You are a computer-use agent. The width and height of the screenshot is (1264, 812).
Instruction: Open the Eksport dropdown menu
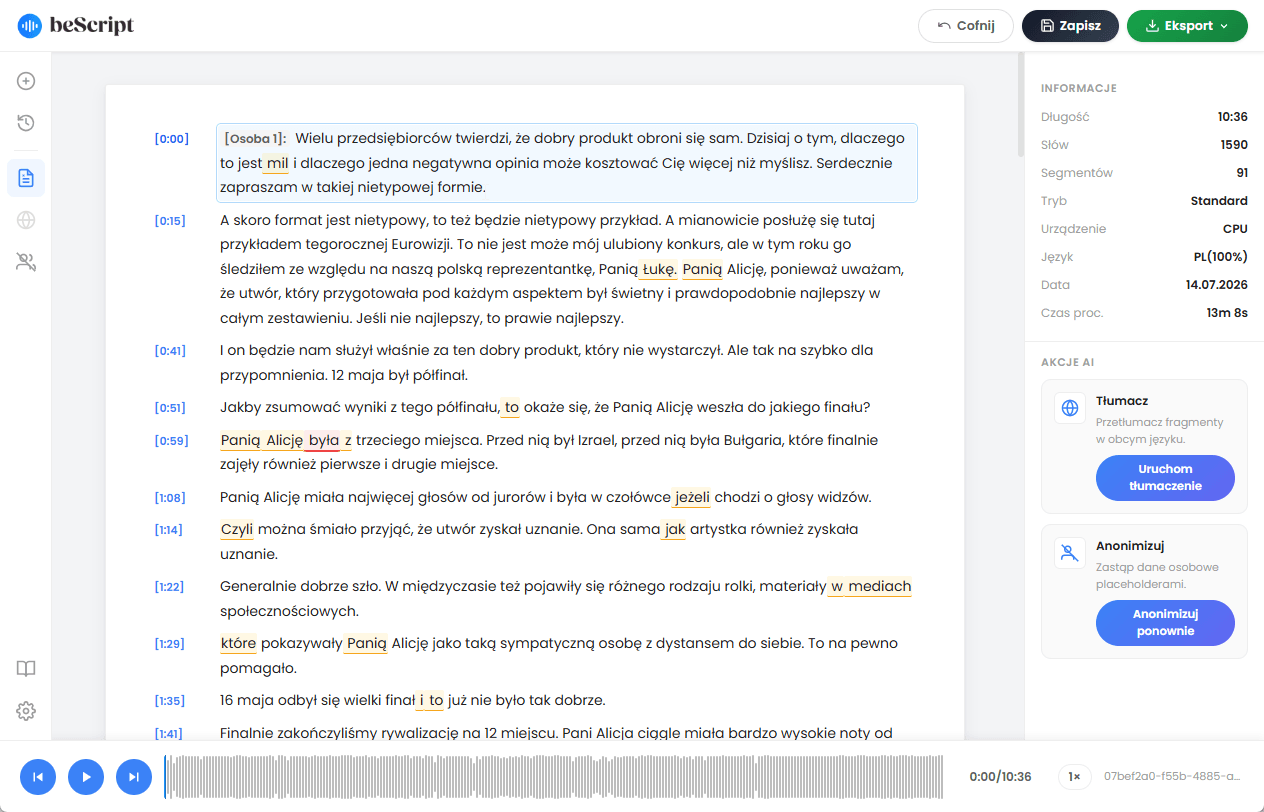1187,26
